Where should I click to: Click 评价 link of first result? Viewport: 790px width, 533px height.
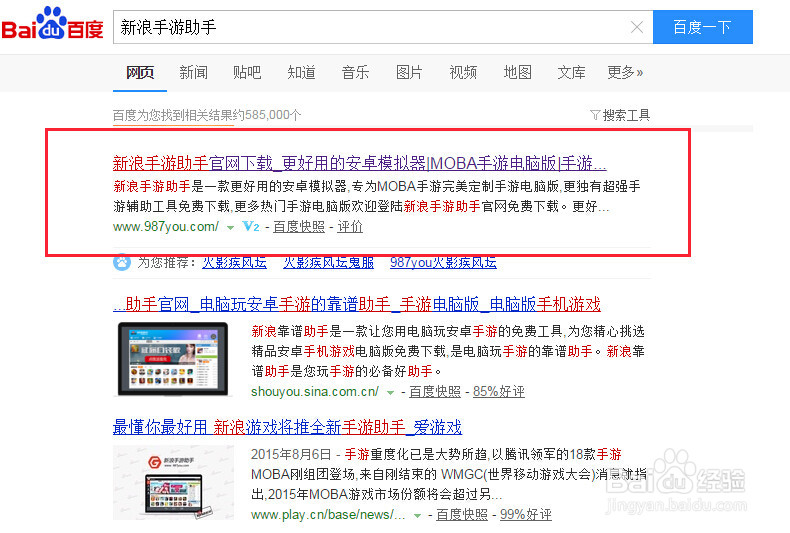(x=350, y=227)
